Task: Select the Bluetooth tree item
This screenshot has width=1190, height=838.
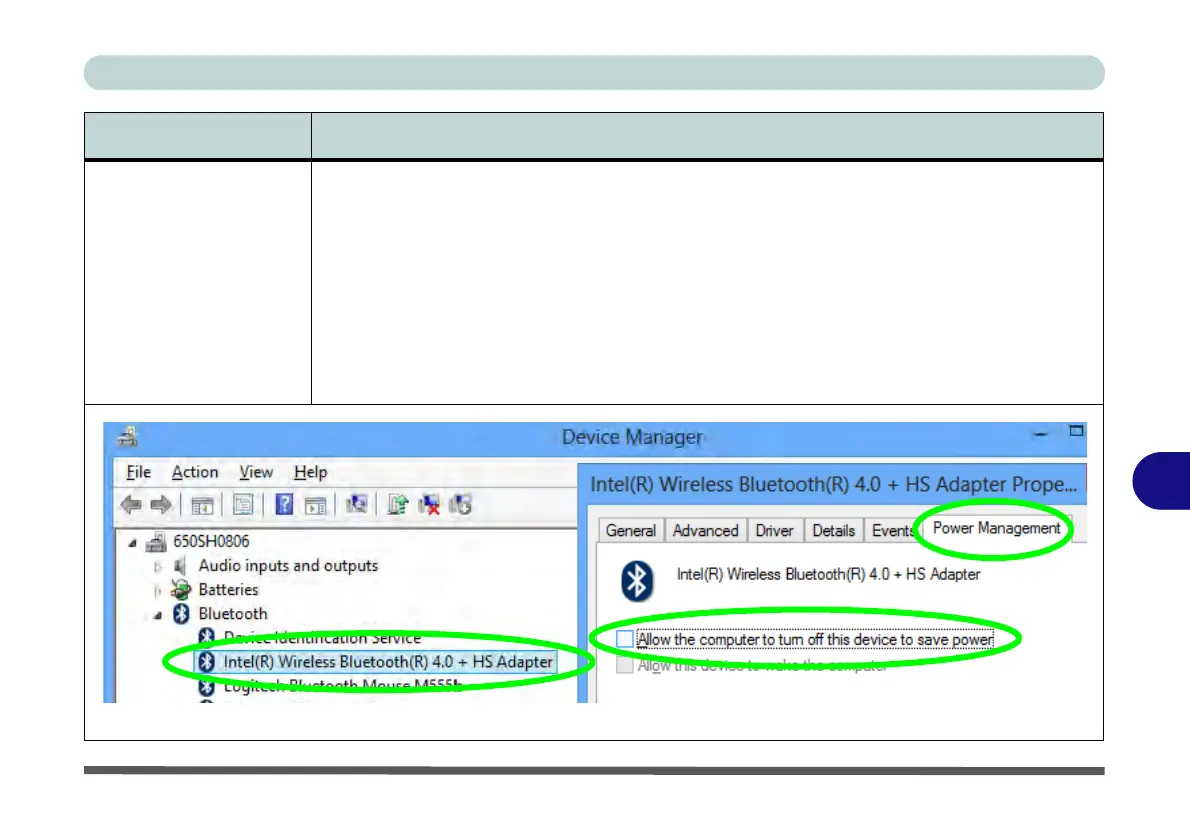Action: 233,613
